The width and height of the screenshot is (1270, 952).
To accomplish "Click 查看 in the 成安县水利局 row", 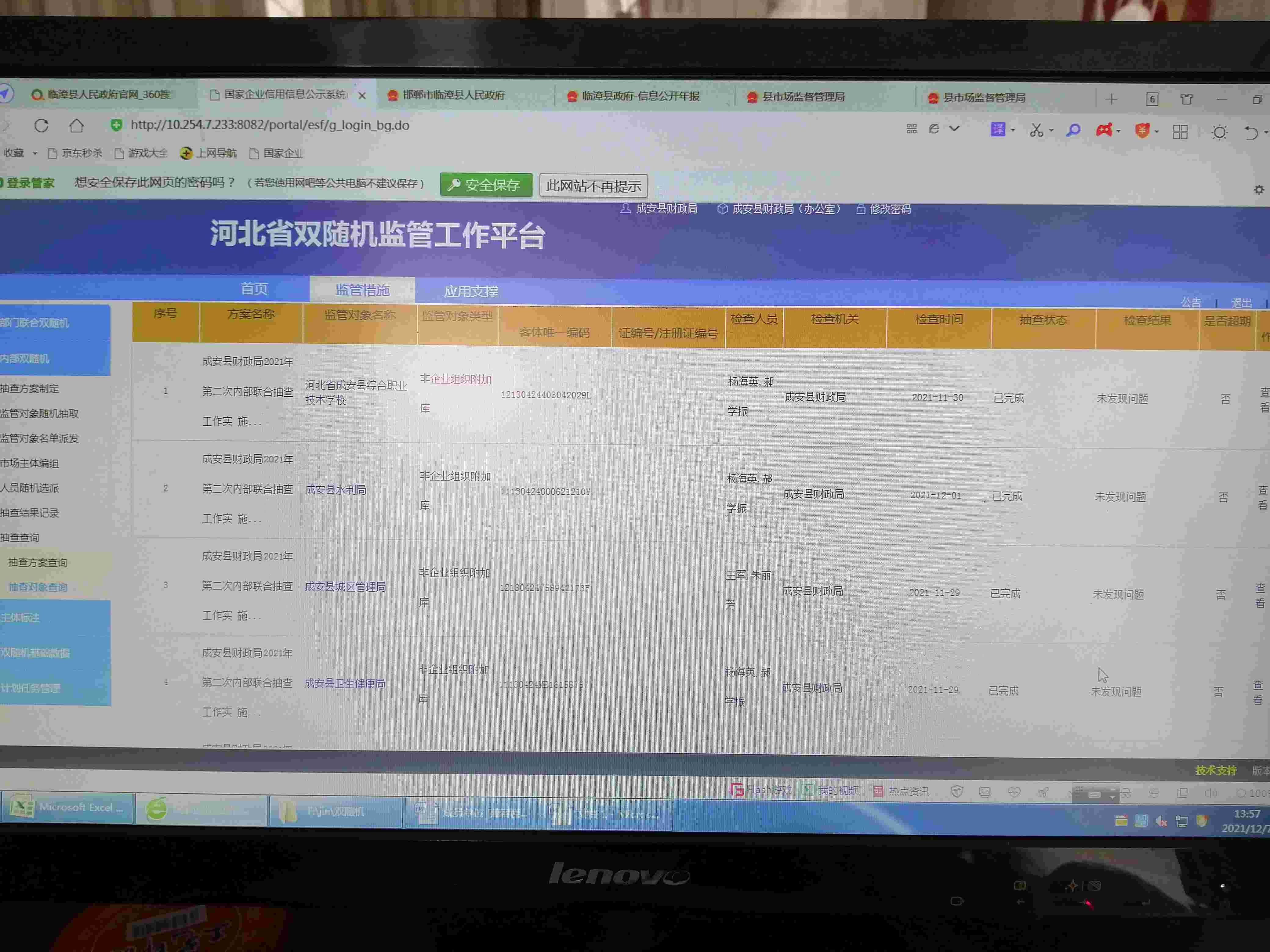I will pyautogui.click(x=1263, y=498).
